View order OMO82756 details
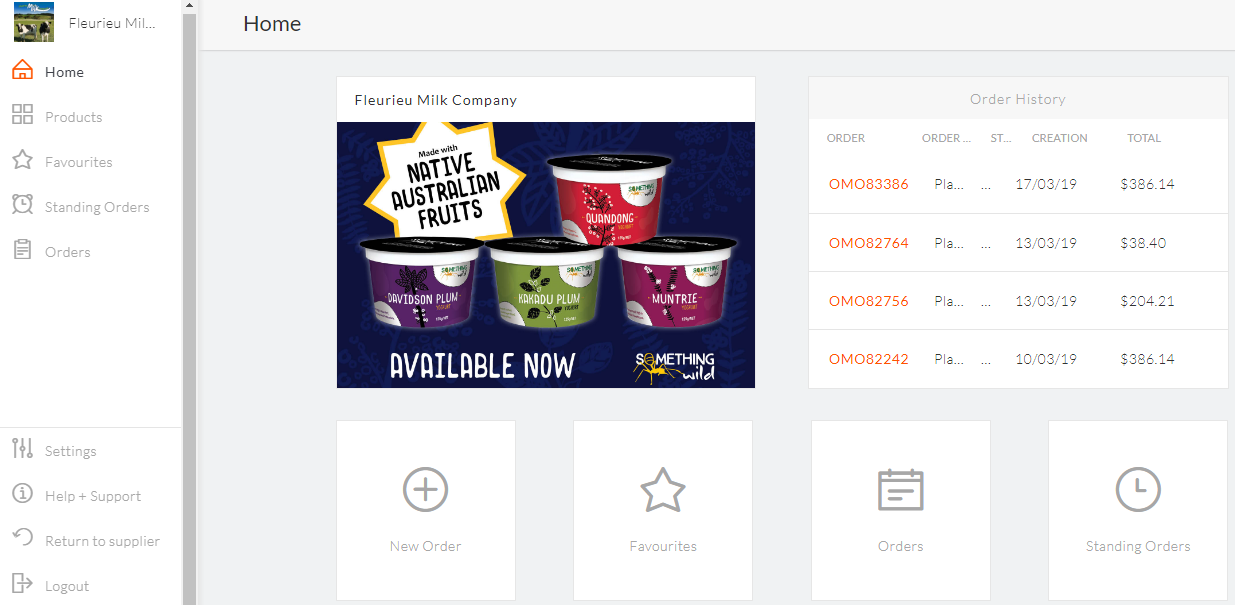Image resolution: width=1235 pixels, height=605 pixels. click(x=869, y=301)
